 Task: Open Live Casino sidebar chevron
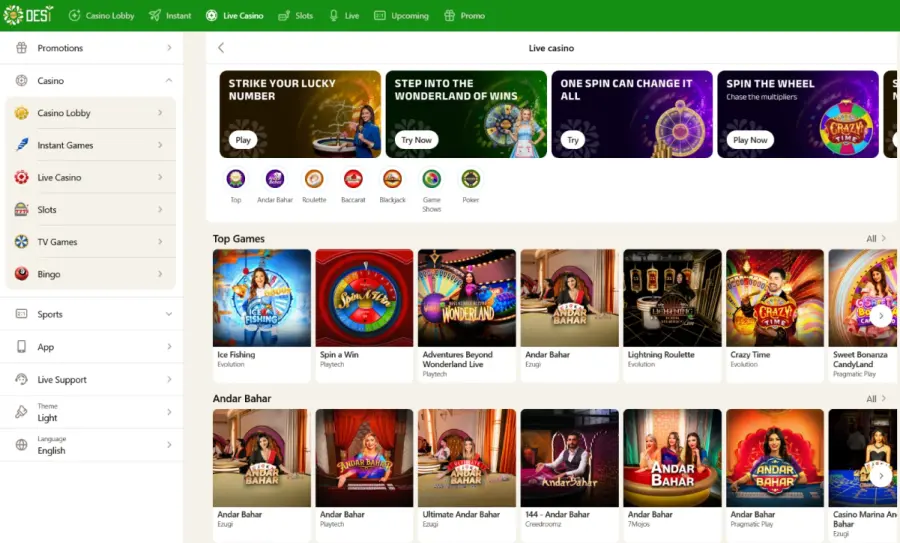click(x=160, y=177)
